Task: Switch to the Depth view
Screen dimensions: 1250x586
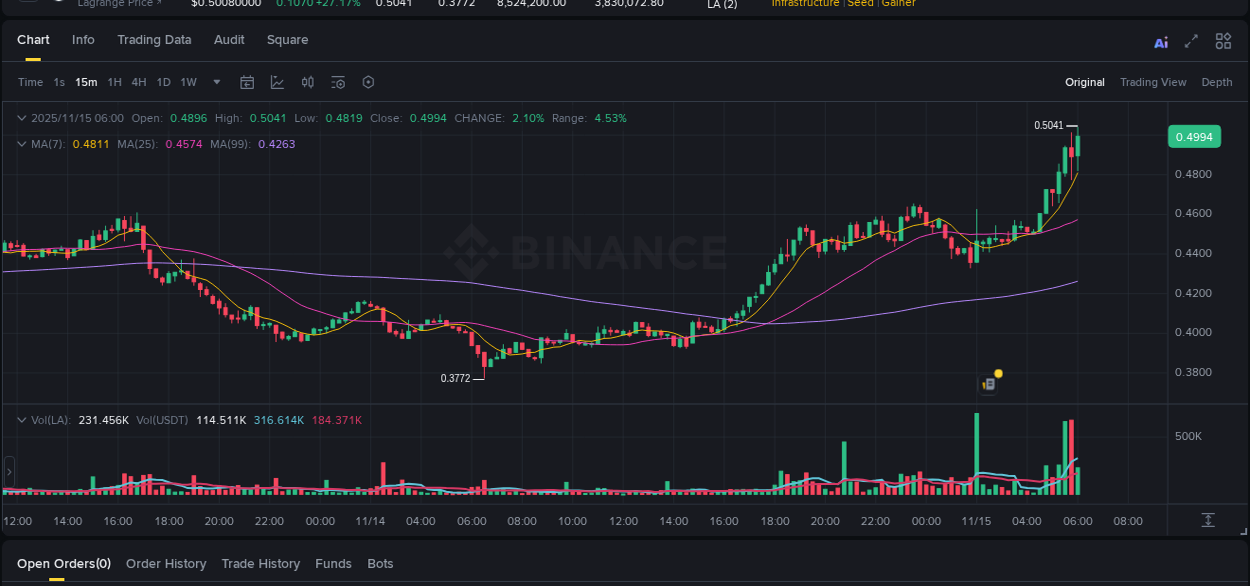Action: click(1217, 82)
